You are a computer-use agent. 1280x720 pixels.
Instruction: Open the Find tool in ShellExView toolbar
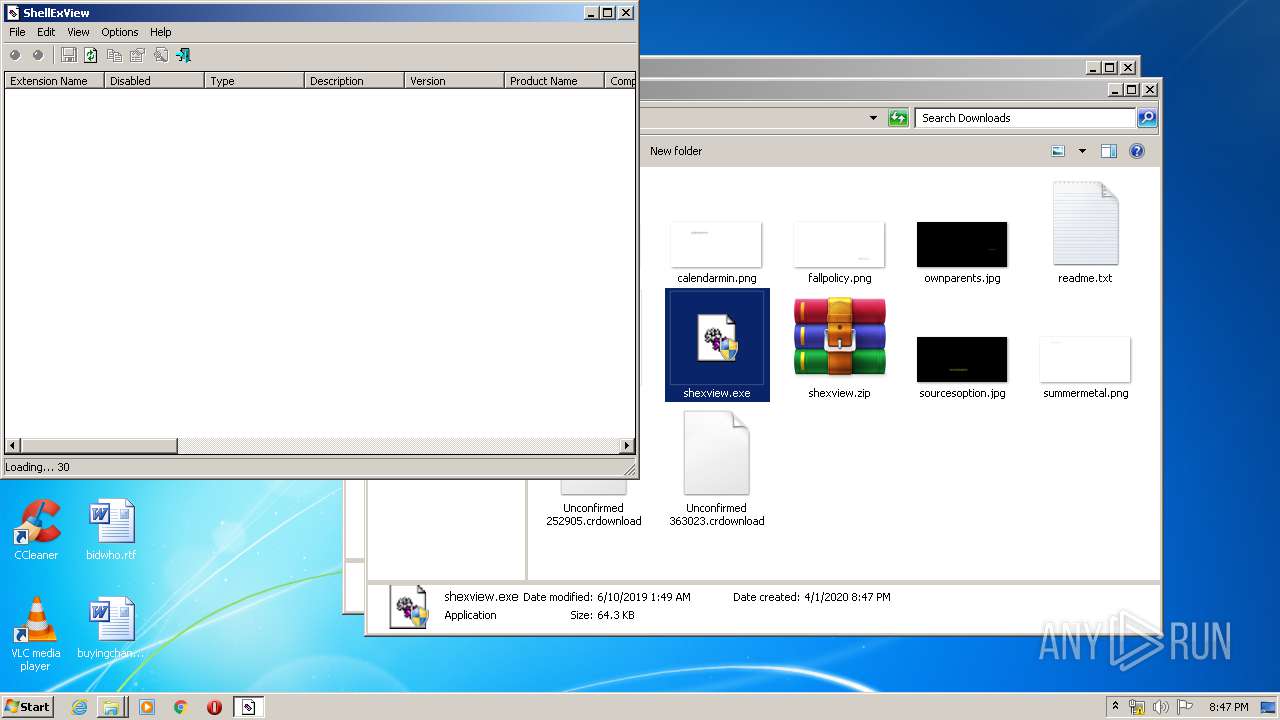160,55
